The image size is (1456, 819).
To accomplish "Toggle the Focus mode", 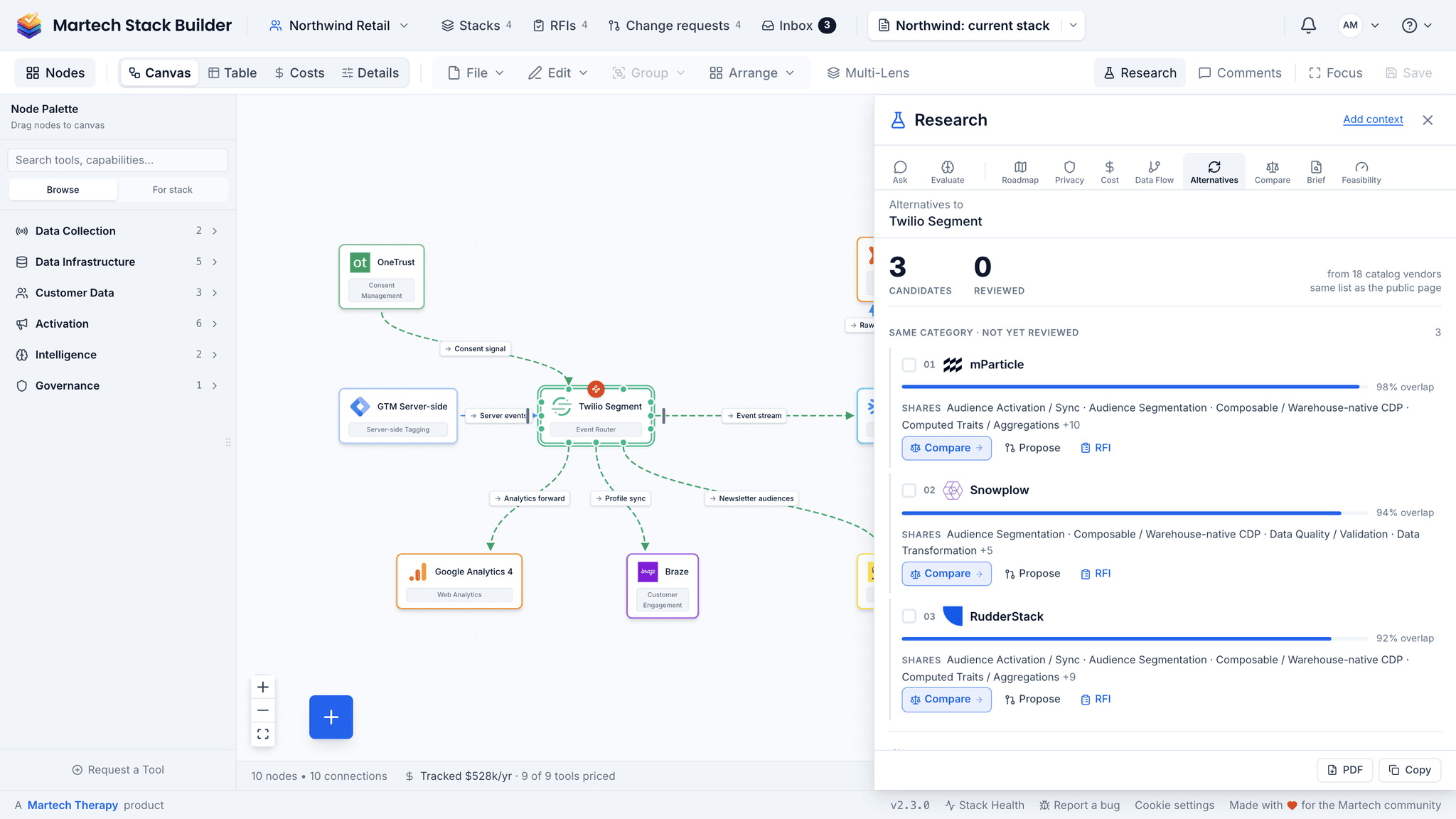I will 1335,73.
